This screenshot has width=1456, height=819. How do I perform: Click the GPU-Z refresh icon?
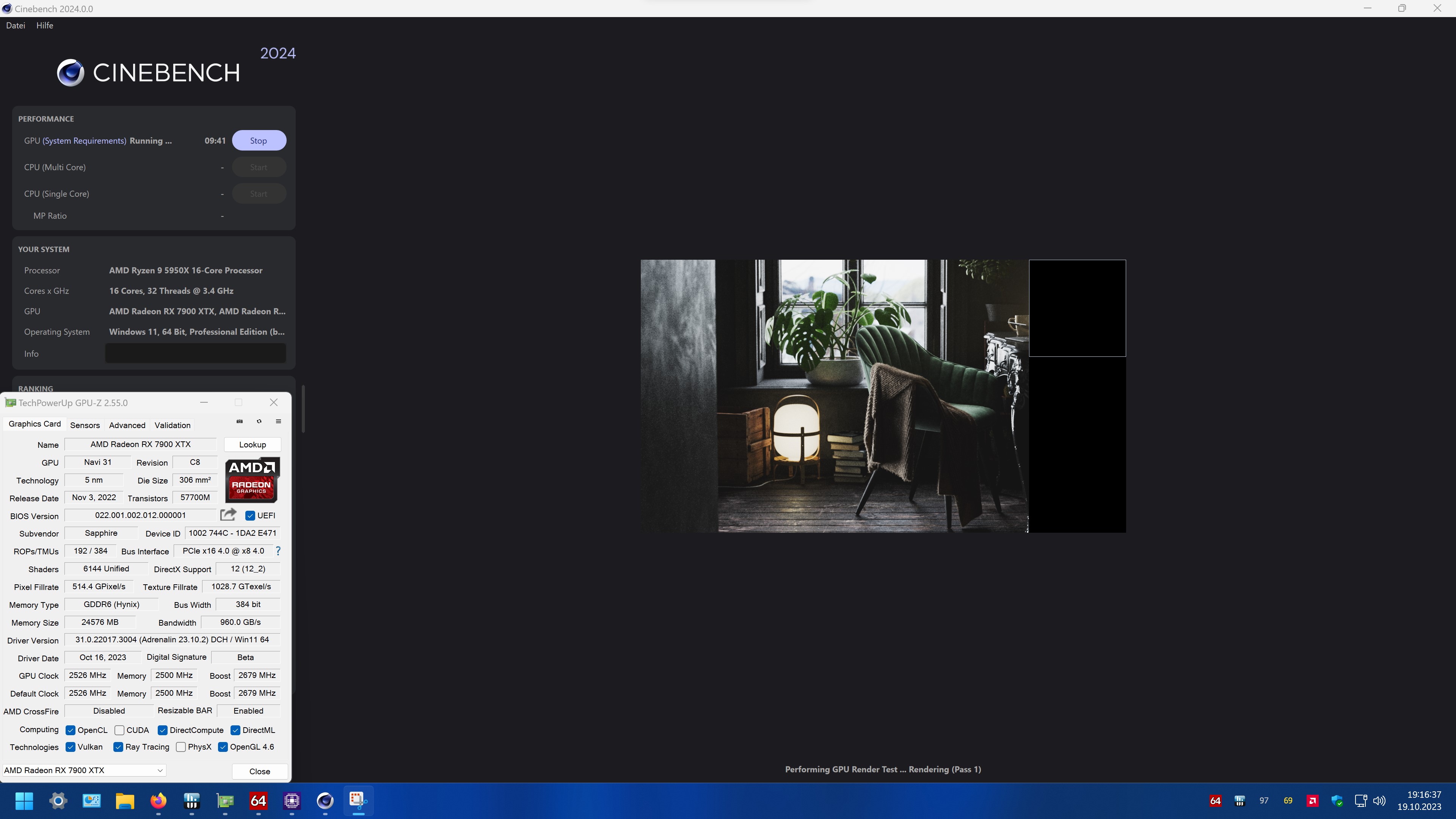pos(259,421)
